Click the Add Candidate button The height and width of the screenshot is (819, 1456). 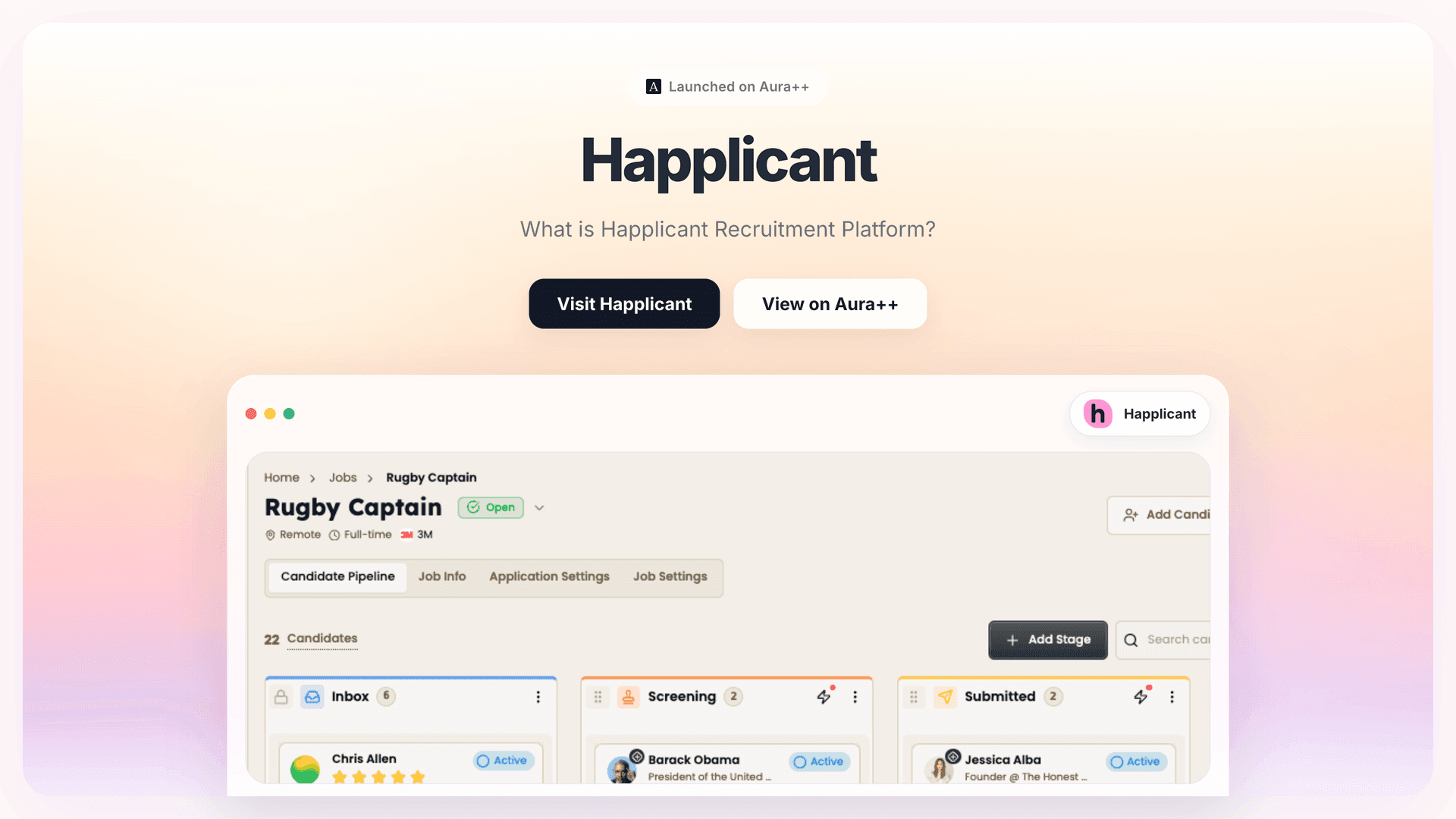tap(1159, 515)
